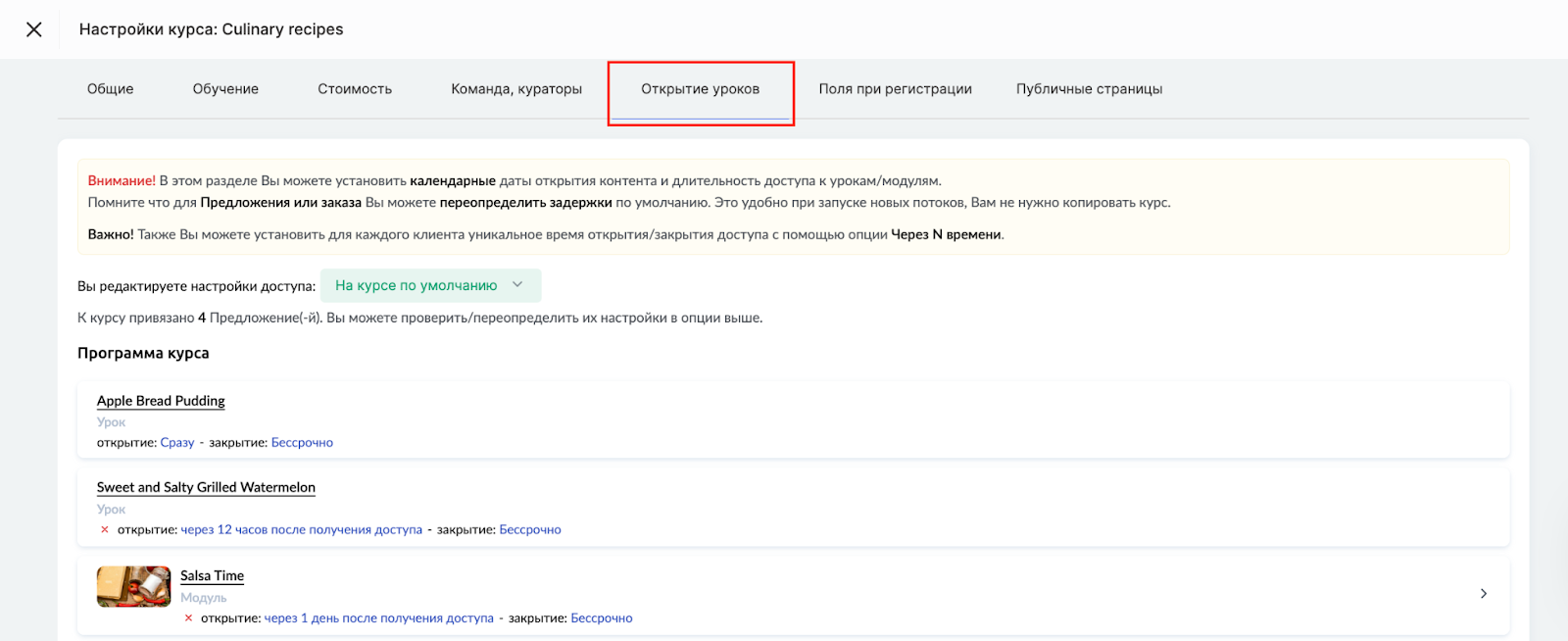The width and height of the screenshot is (1568, 641).
Task: Switch to Публичные страницы tab
Action: pos(1089,89)
